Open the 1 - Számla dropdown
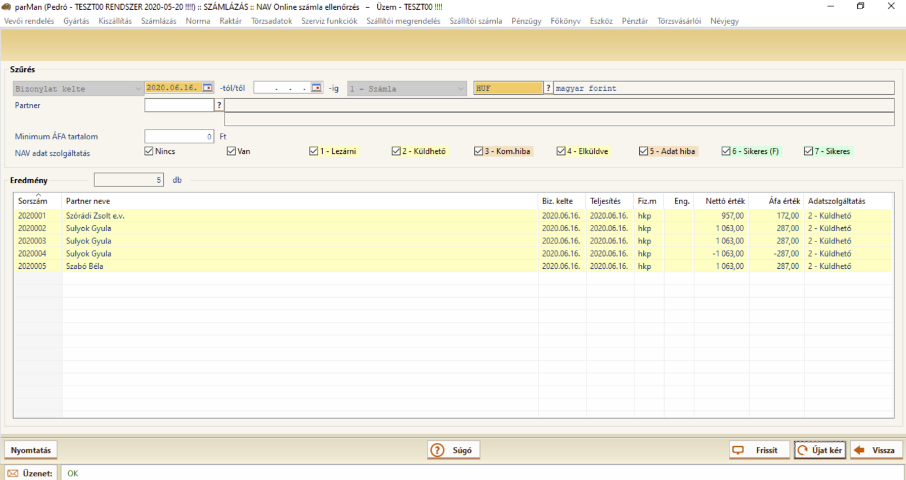 coord(407,88)
